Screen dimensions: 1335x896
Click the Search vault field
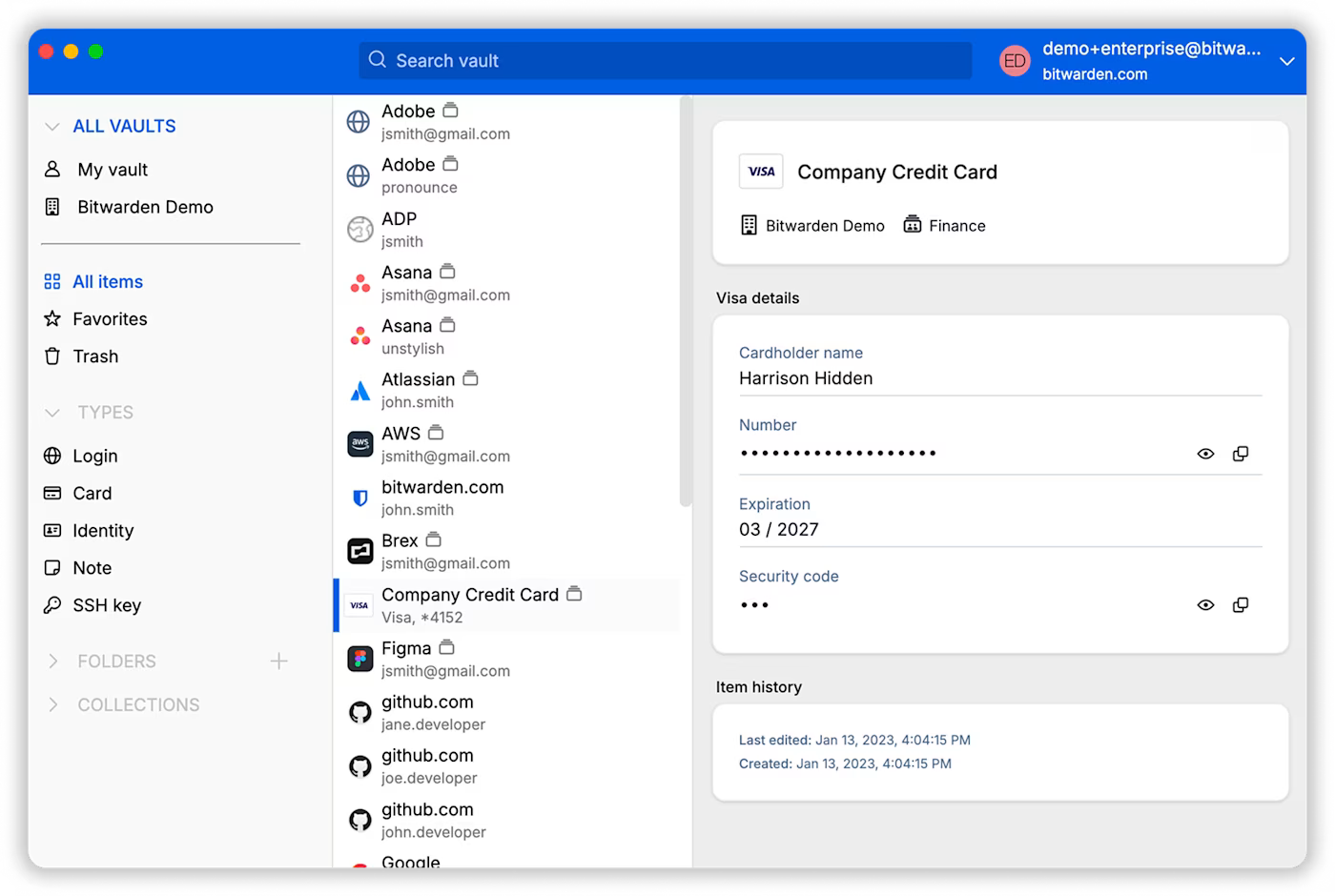(665, 61)
